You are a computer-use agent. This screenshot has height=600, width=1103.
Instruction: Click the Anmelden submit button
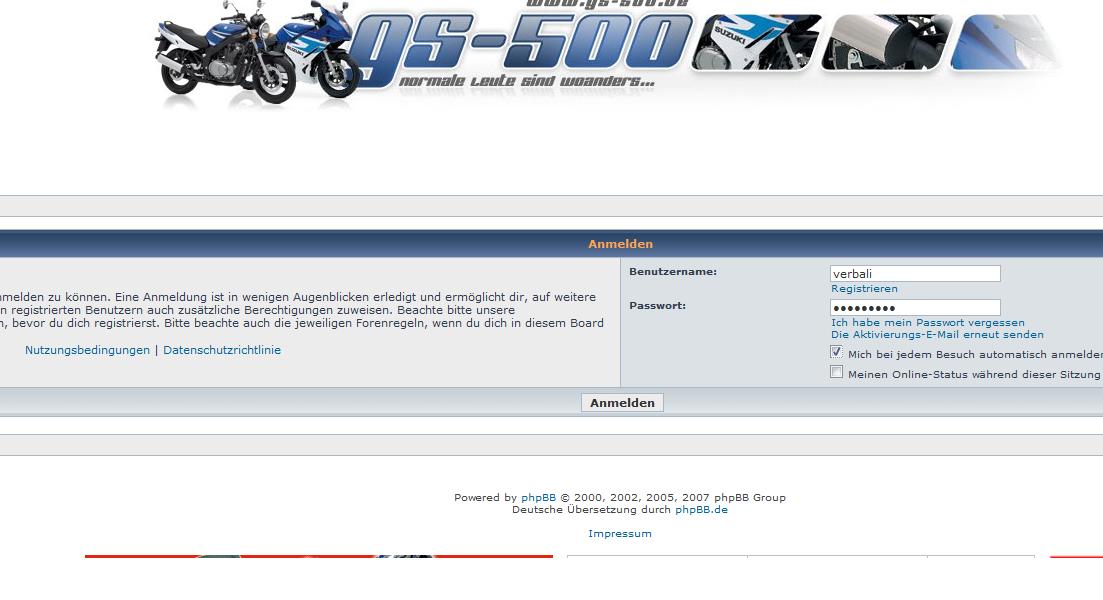(x=622, y=402)
